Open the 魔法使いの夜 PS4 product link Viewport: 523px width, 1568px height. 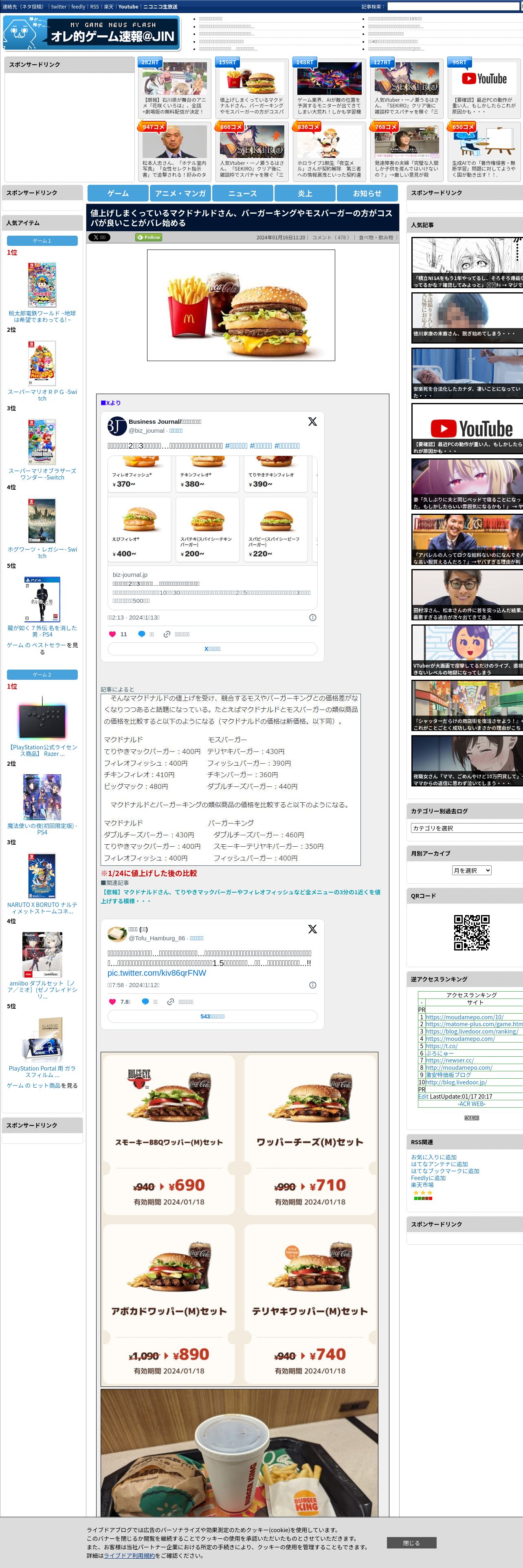(42, 829)
